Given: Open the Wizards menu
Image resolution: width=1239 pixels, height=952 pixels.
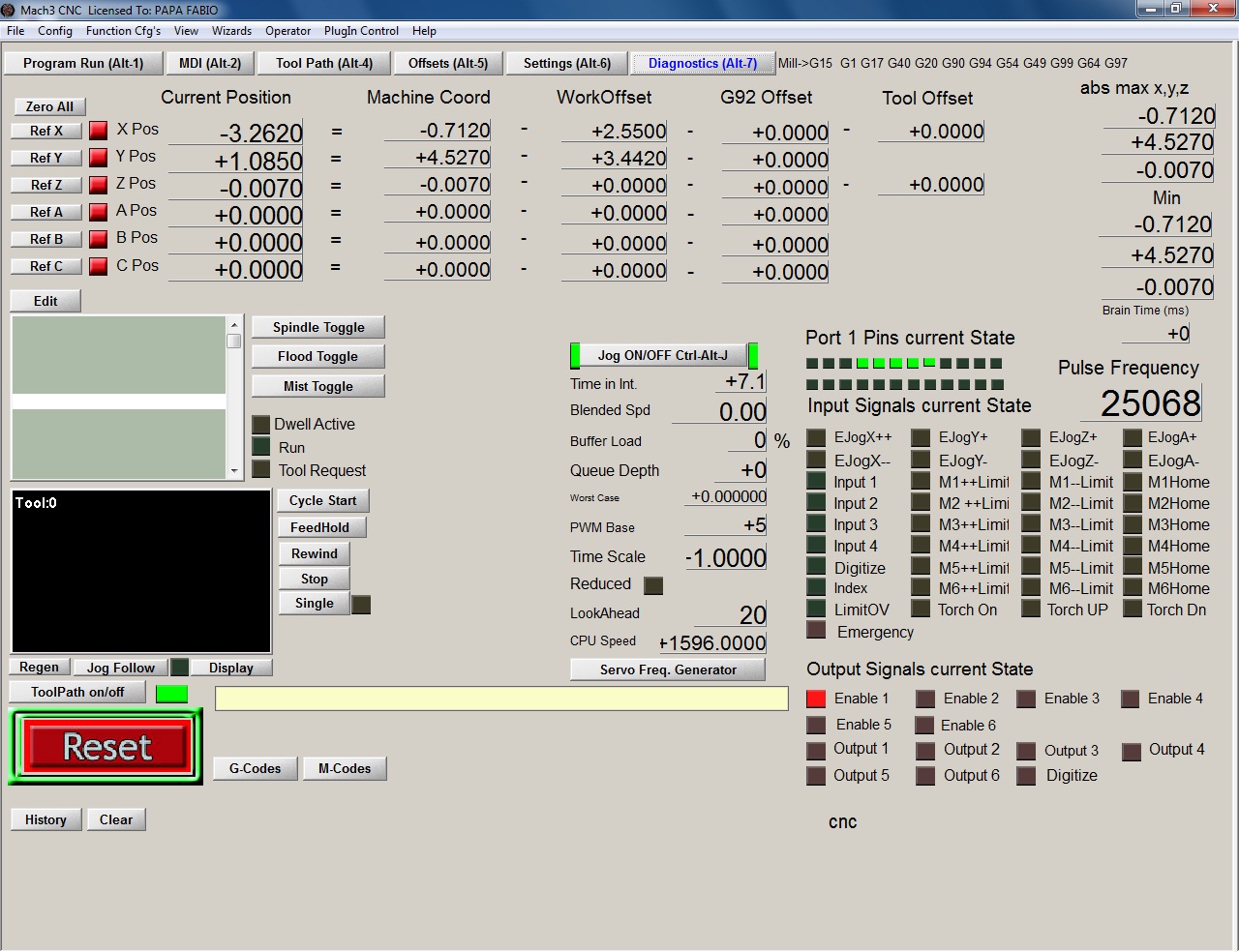Looking at the screenshot, I should (231, 31).
